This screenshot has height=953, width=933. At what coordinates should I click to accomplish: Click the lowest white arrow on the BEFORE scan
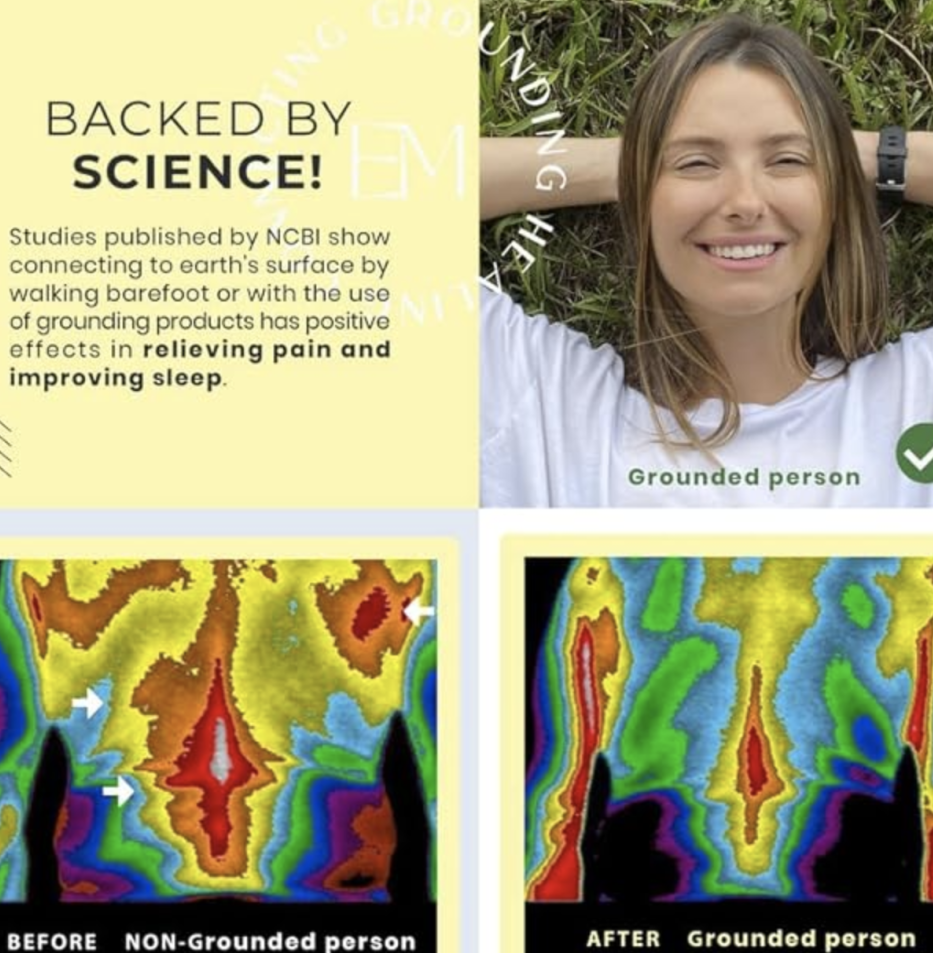pyautogui.click(x=119, y=790)
